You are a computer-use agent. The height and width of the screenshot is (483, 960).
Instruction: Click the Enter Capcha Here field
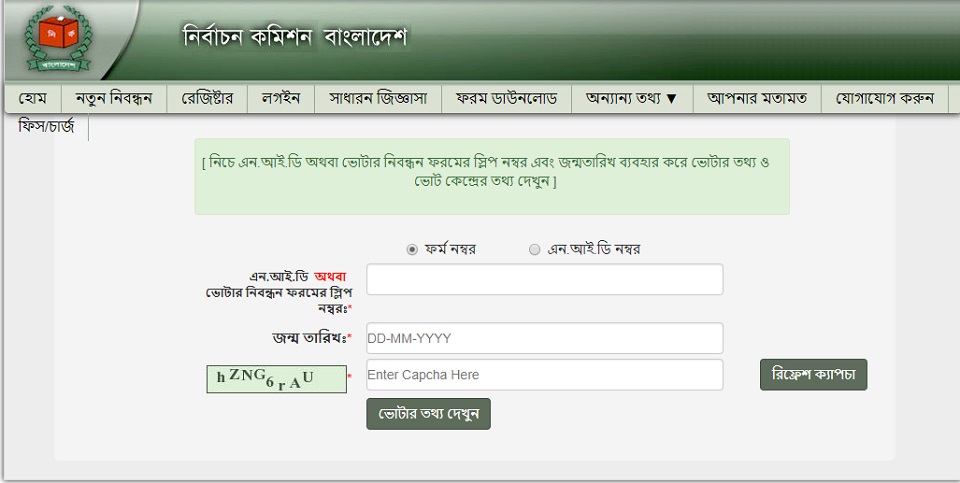(544, 375)
